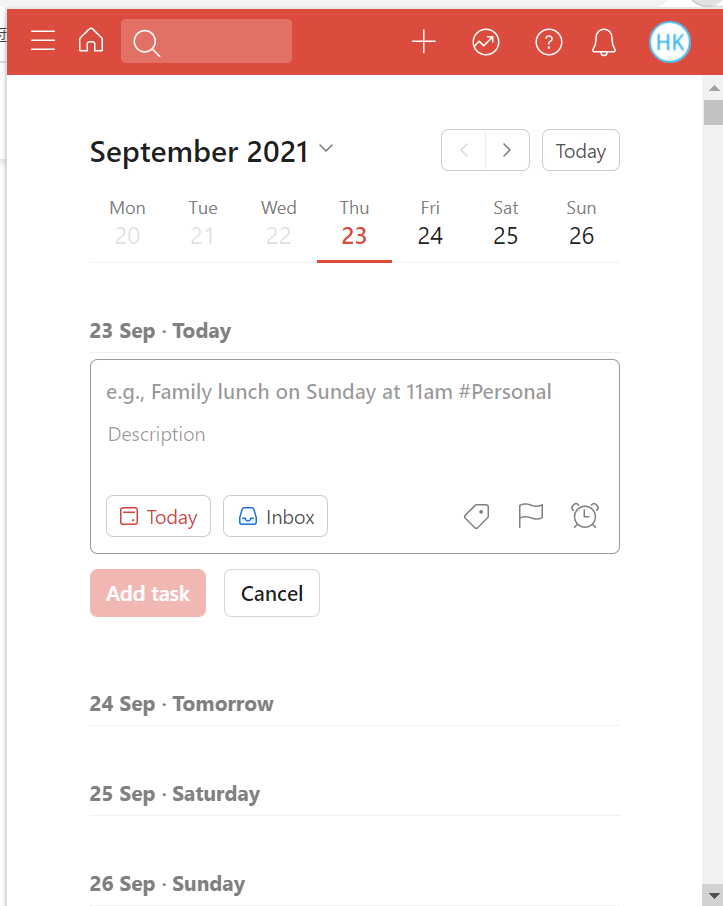Screen dimensions: 723x906
Task: Open the sidebar with the hamburger icon
Action: [42, 42]
